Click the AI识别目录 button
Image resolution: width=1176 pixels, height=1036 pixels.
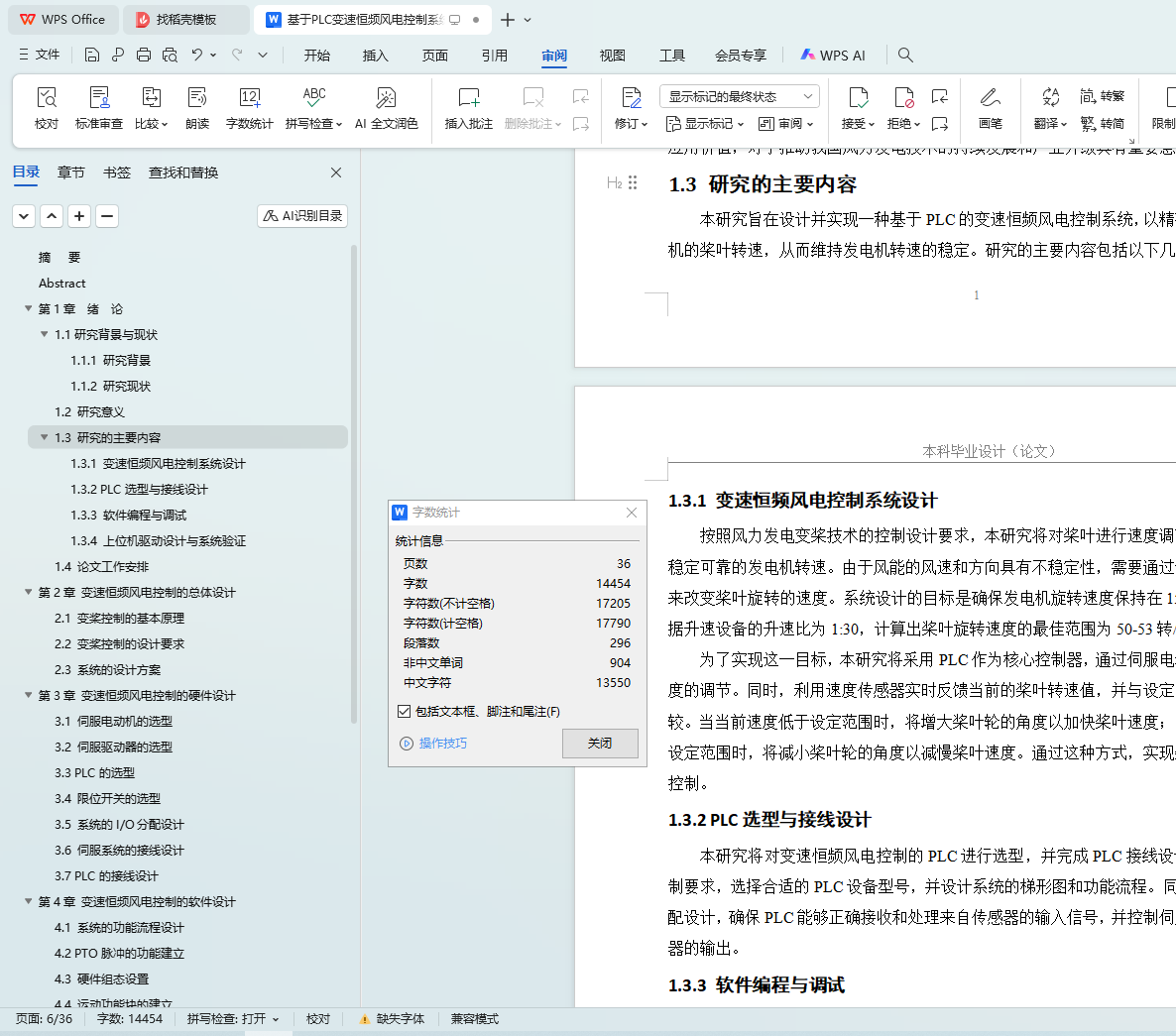pyautogui.click(x=302, y=216)
